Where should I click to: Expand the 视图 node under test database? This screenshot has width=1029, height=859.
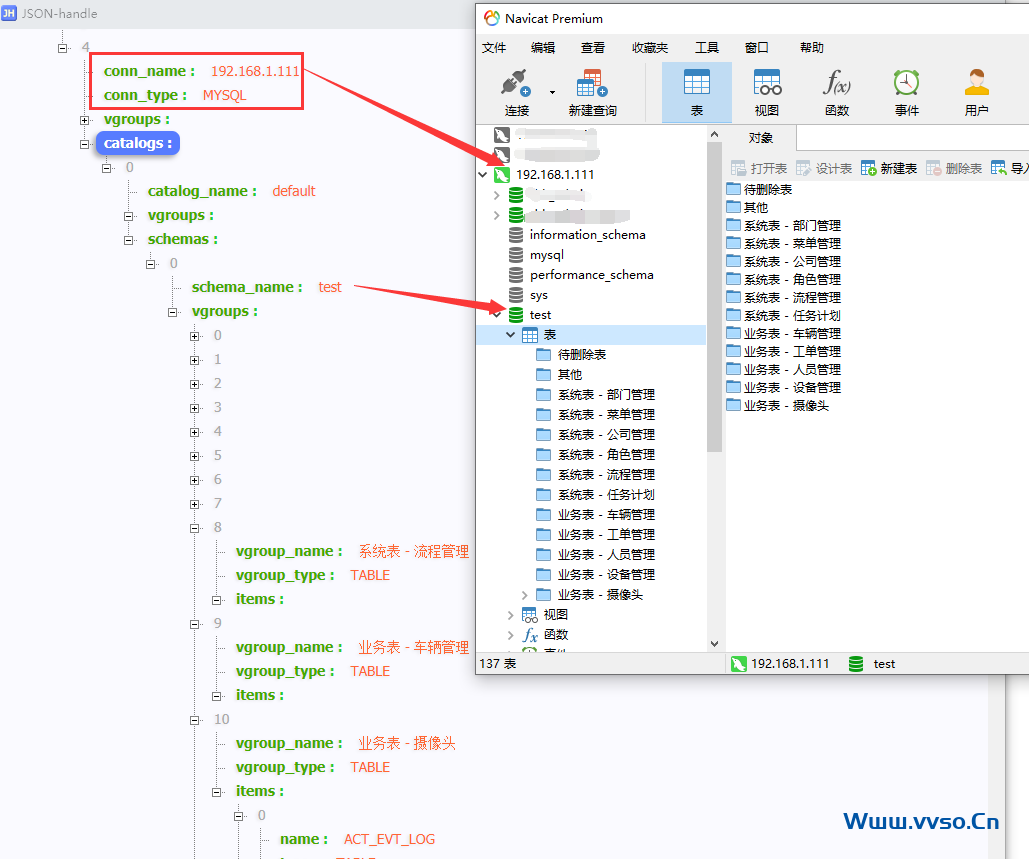pyautogui.click(x=512, y=615)
